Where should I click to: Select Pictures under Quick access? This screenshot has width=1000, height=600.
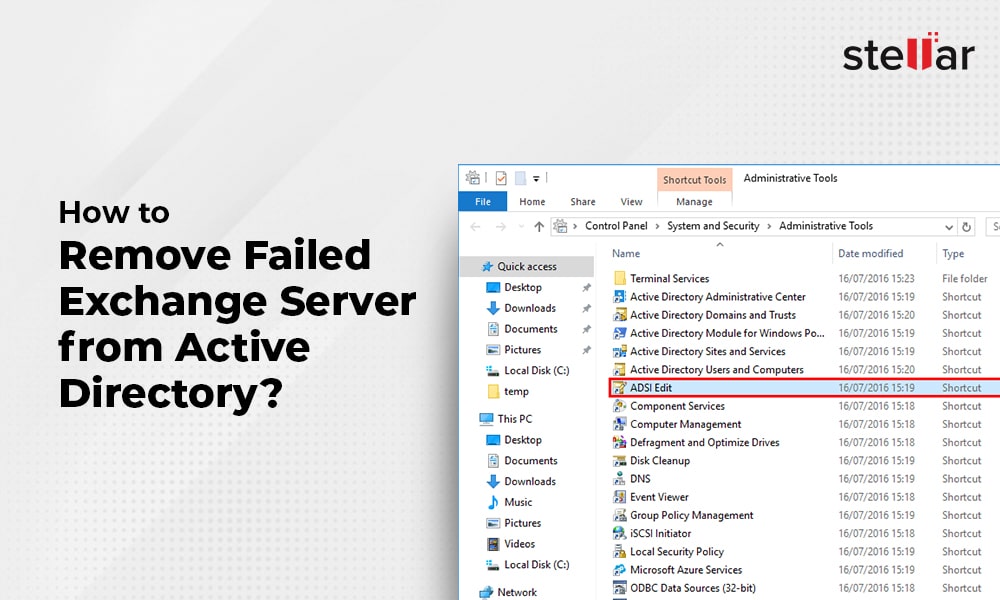[522, 350]
